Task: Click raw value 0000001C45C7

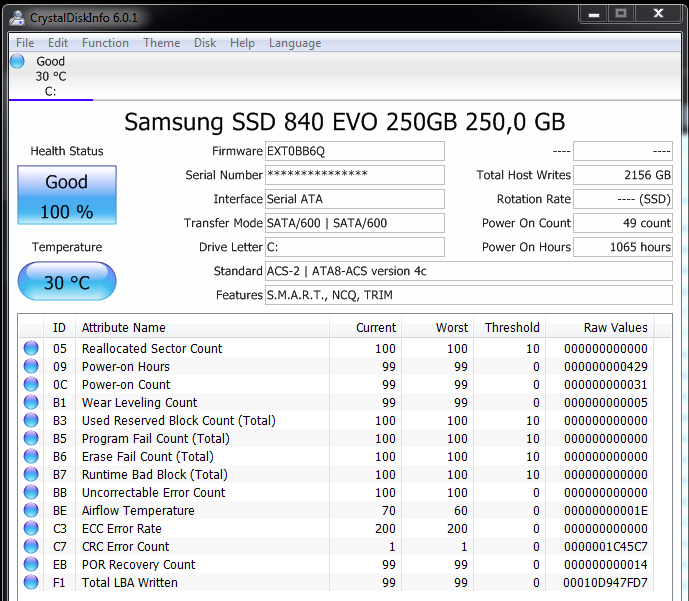Action: pyautogui.click(x=606, y=547)
